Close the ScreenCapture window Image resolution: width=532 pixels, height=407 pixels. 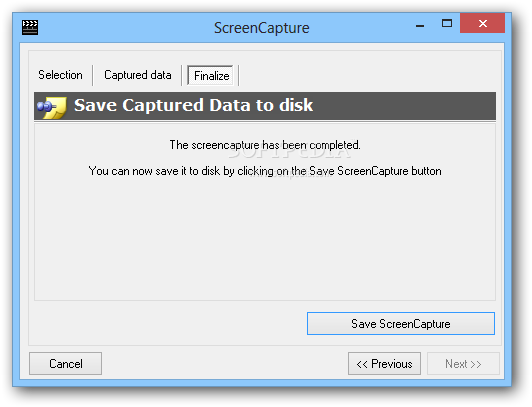point(482,23)
